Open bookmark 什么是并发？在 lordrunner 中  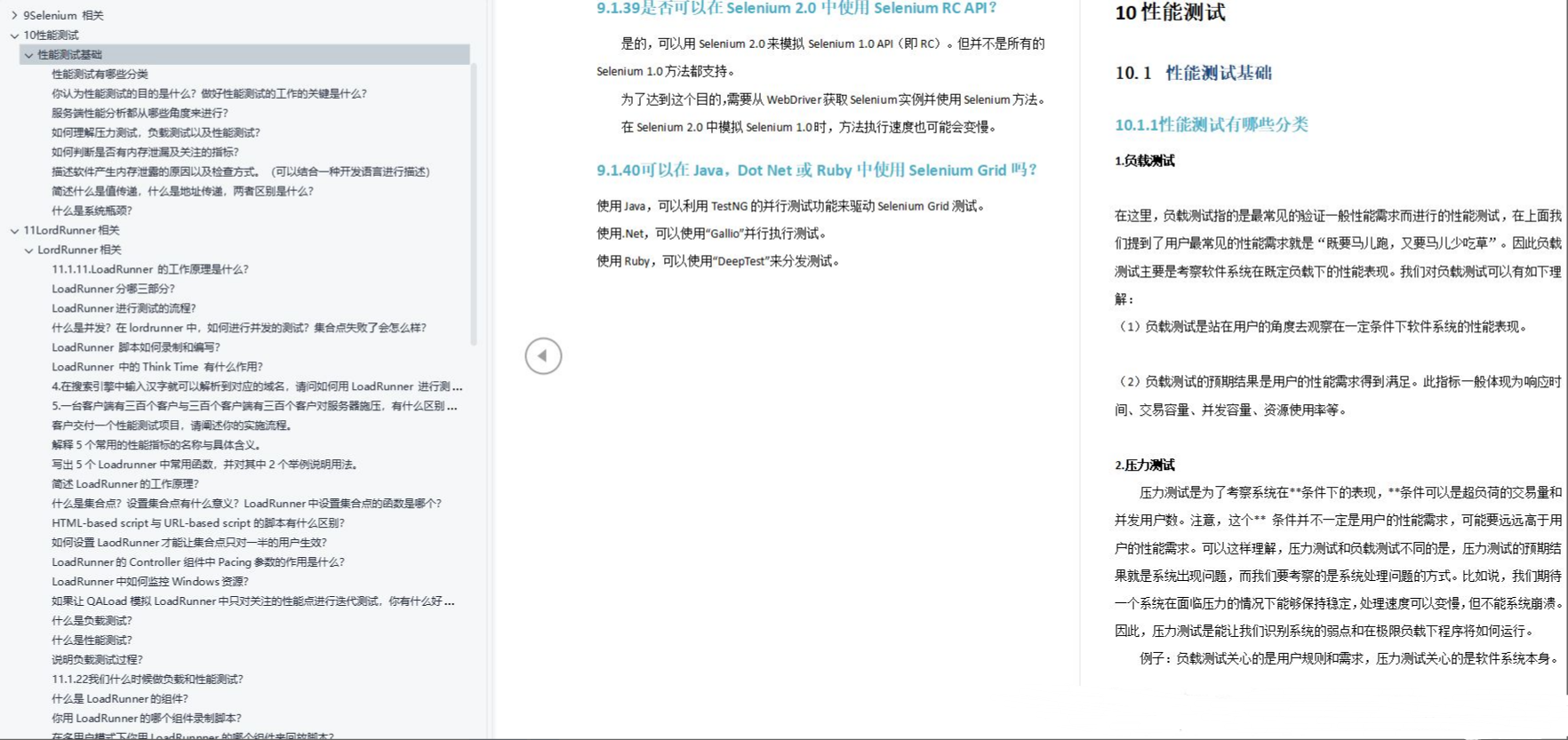point(239,328)
